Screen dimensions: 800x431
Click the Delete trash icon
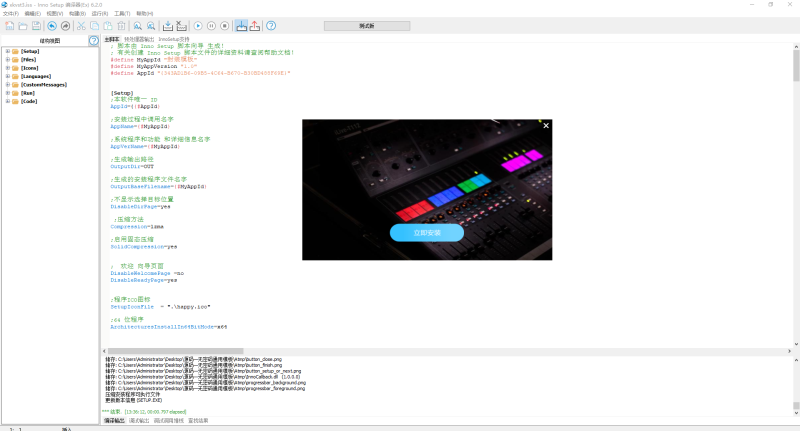pyautogui.click(x=121, y=26)
